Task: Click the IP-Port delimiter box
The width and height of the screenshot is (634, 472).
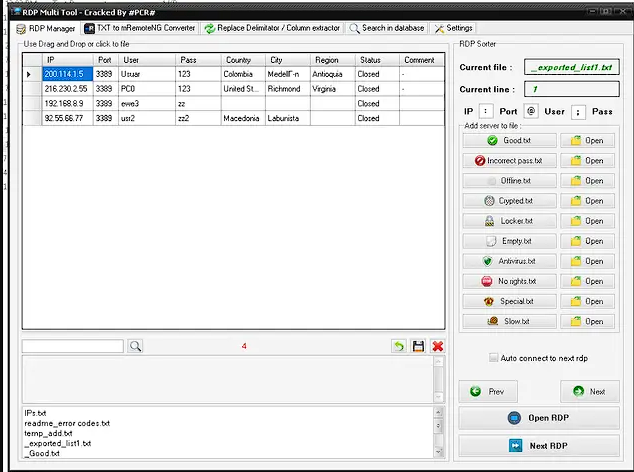Action: click(x=486, y=111)
